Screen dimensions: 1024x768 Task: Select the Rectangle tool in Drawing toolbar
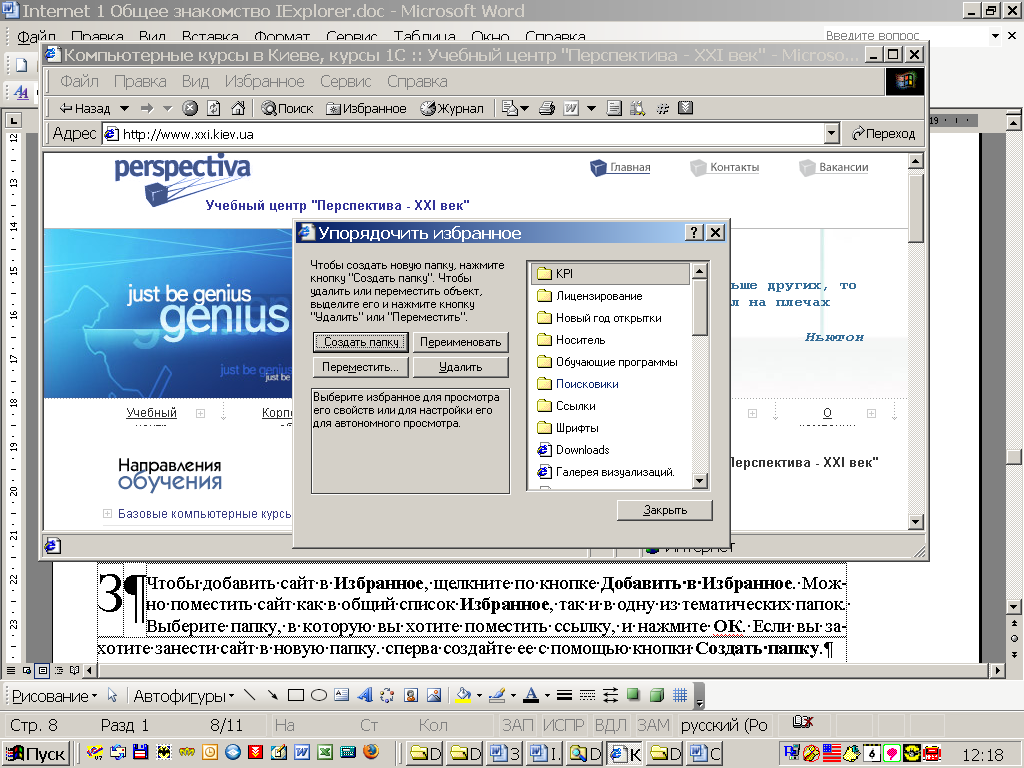click(296, 696)
